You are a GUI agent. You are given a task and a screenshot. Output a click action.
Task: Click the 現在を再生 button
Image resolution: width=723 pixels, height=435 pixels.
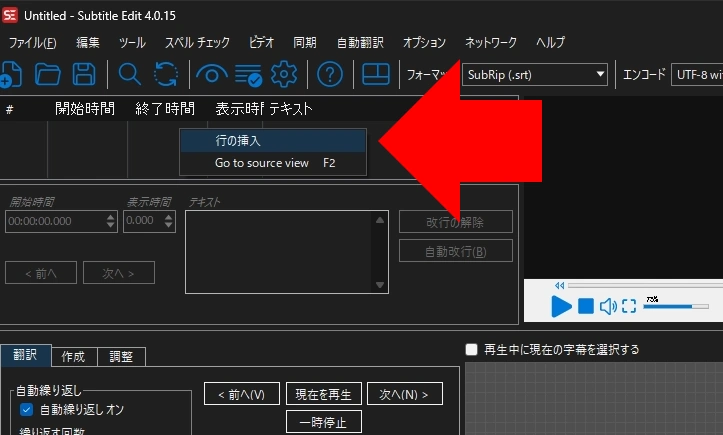324,394
